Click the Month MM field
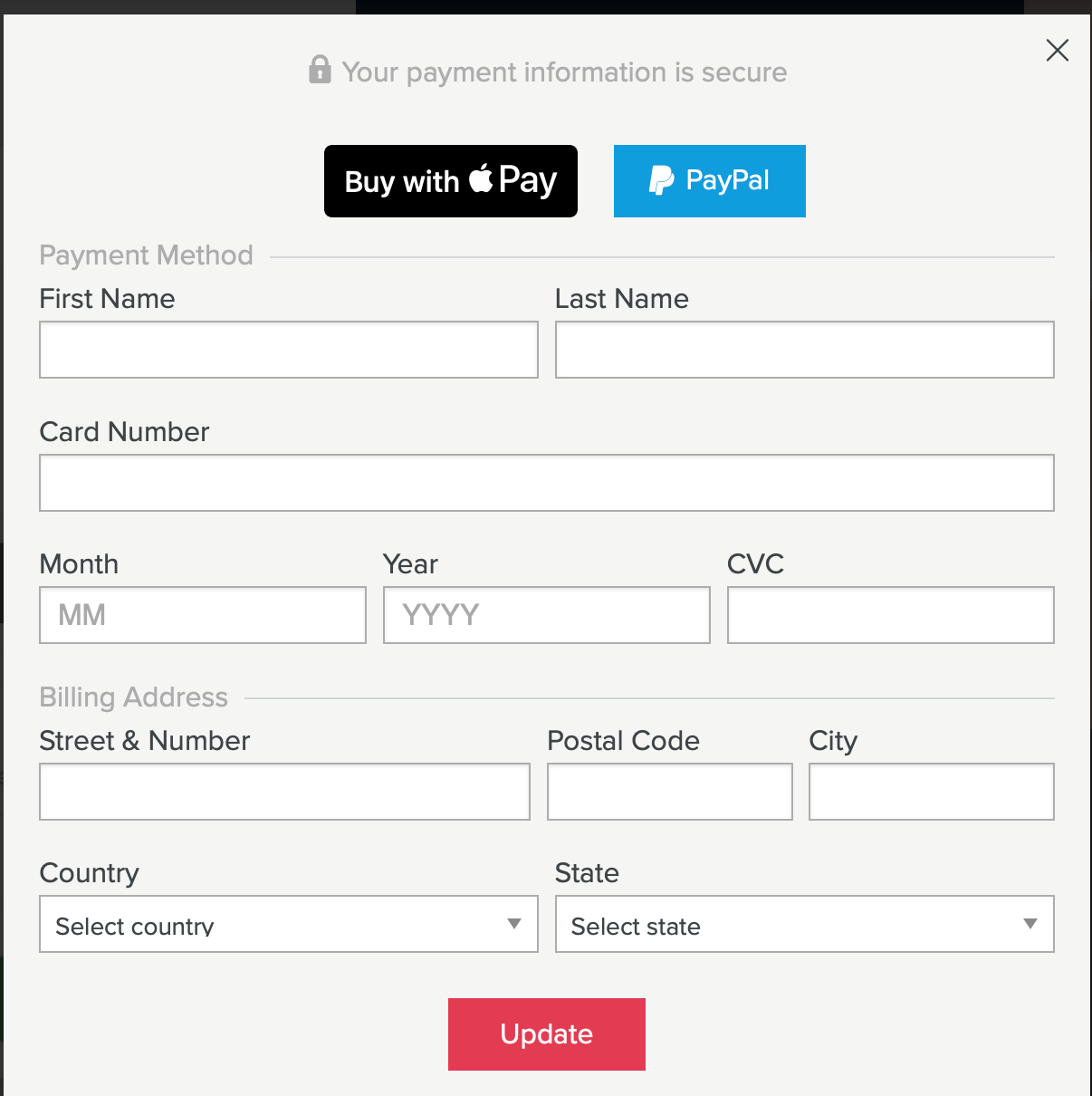 [x=203, y=615]
